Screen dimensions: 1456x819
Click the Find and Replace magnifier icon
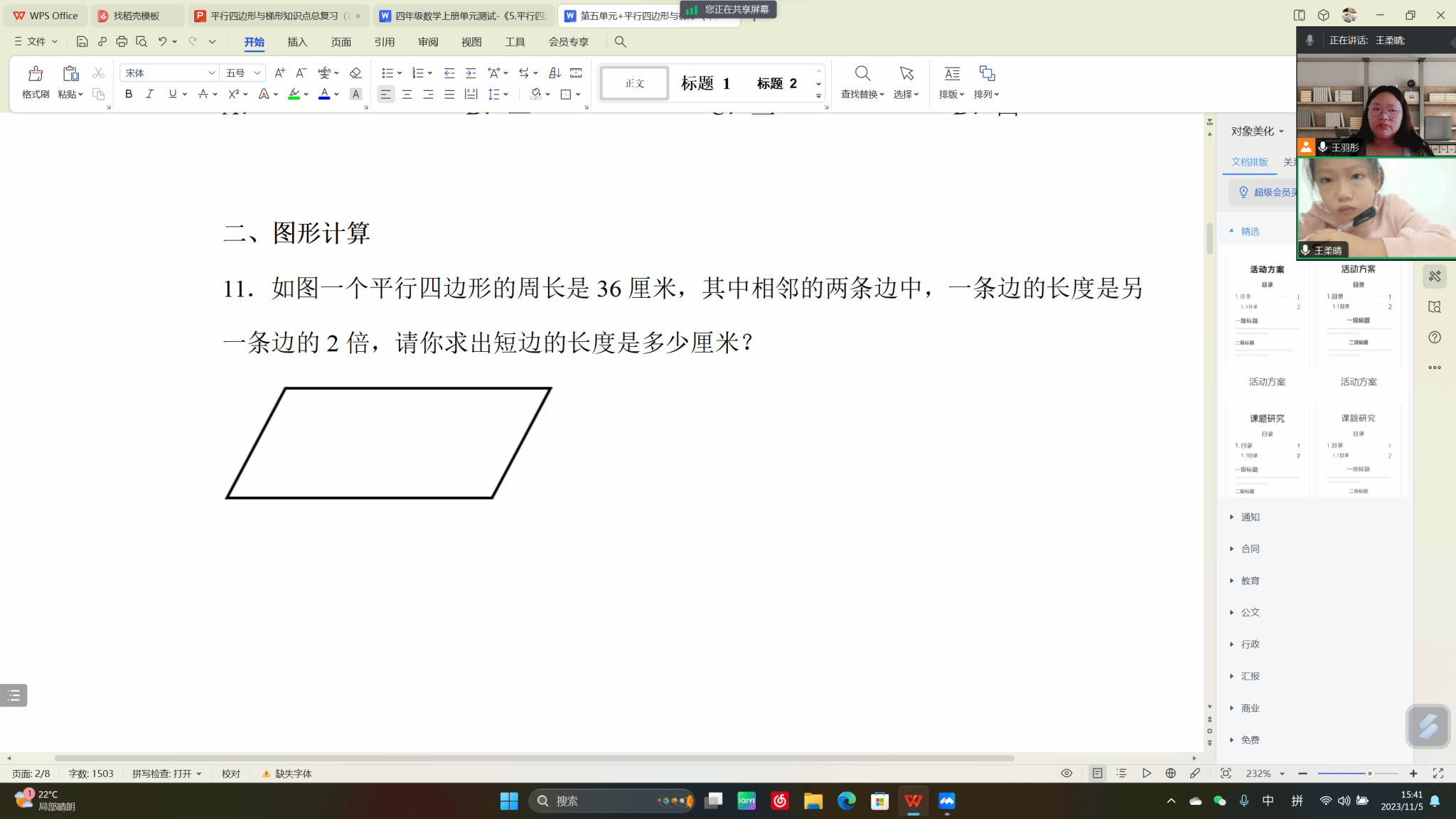(862, 74)
